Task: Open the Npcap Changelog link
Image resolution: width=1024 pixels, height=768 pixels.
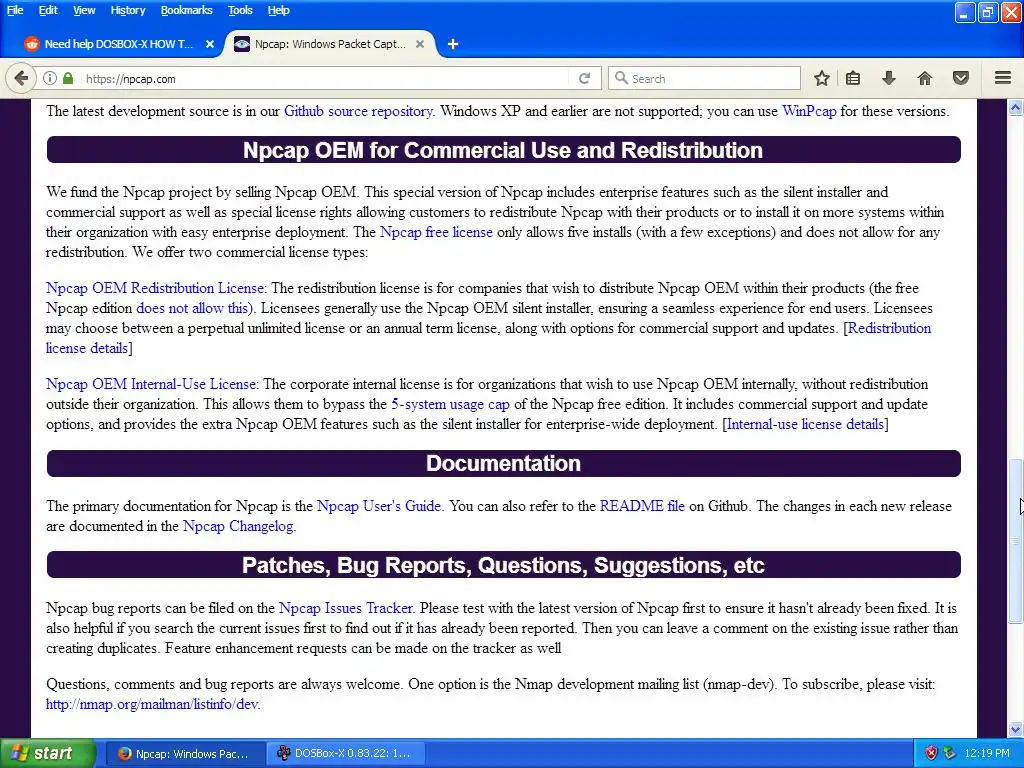Action: pos(238,526)
